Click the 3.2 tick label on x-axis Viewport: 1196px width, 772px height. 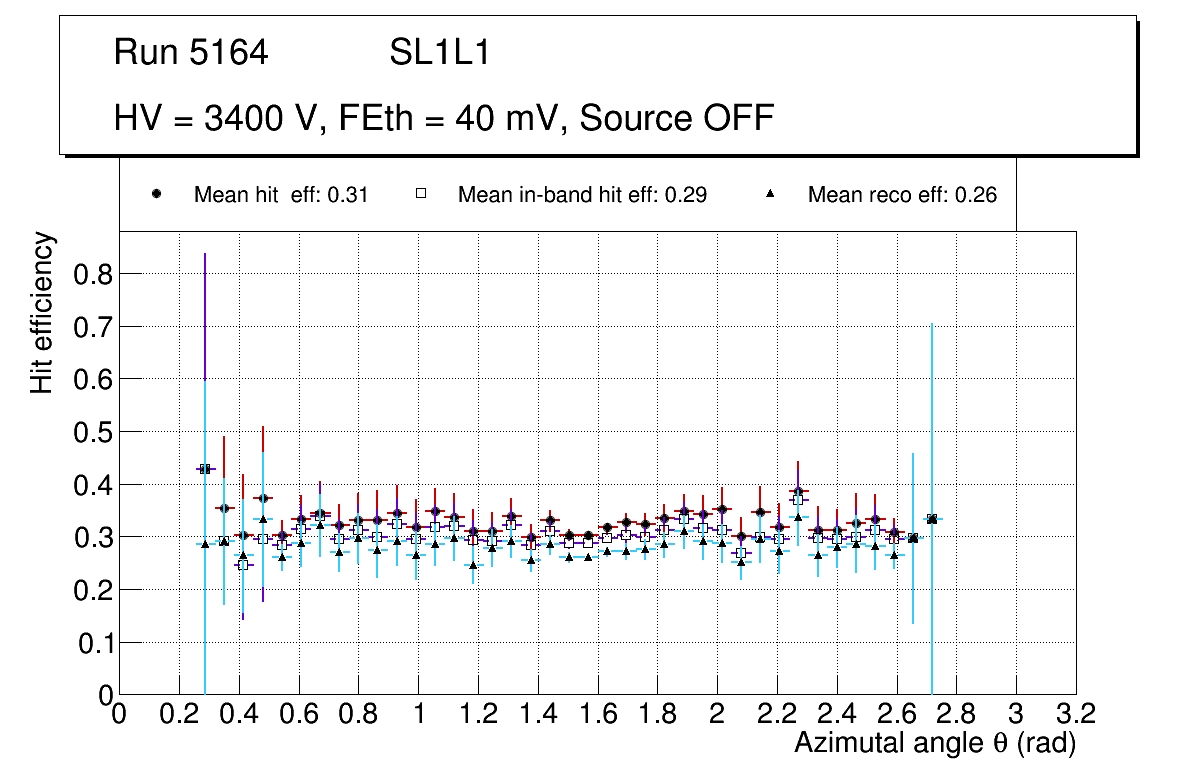pyautogui.click(x=1076, y=714)
